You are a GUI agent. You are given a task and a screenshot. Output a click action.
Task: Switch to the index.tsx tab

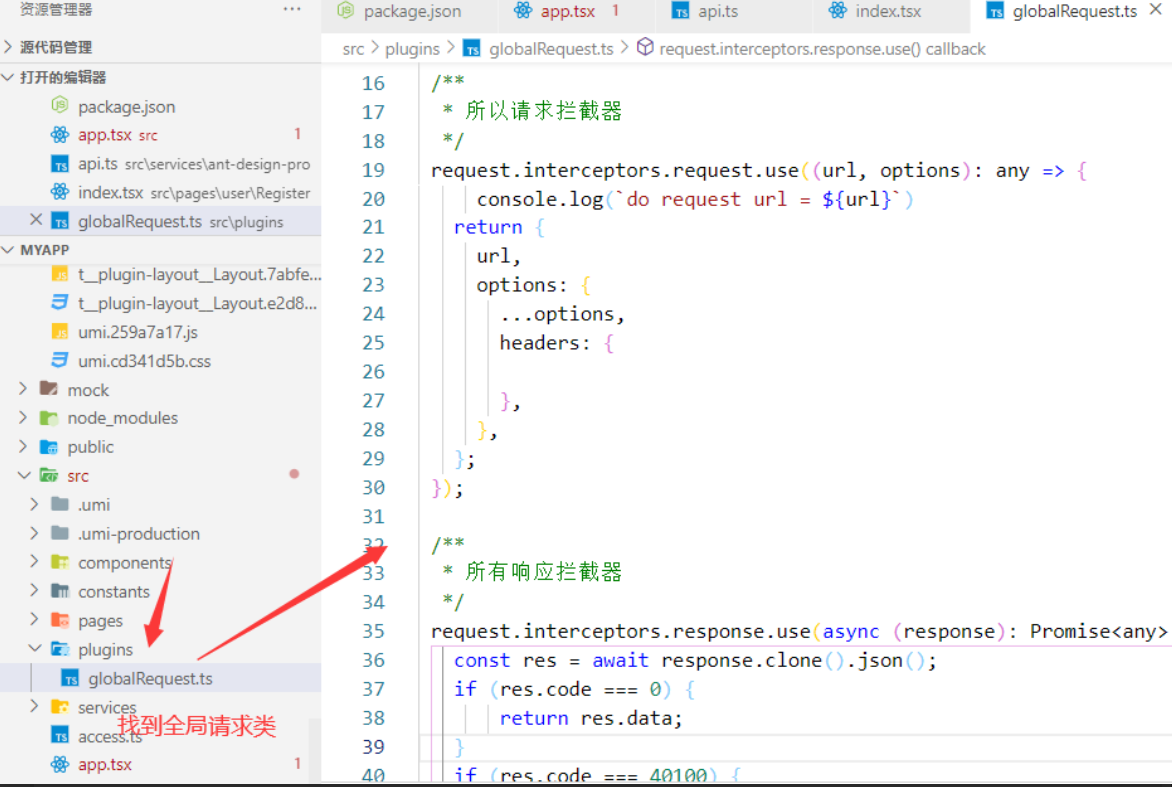tap(888, 11)
